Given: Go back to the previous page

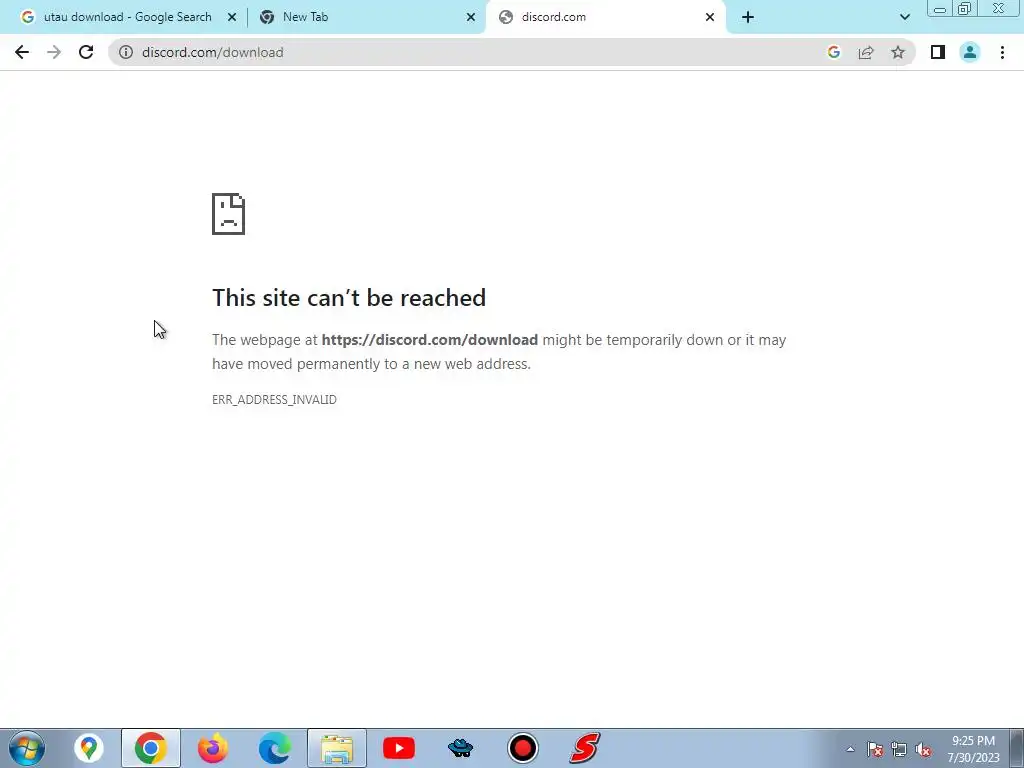Looking at the screenshot, I should coord(22,52).
